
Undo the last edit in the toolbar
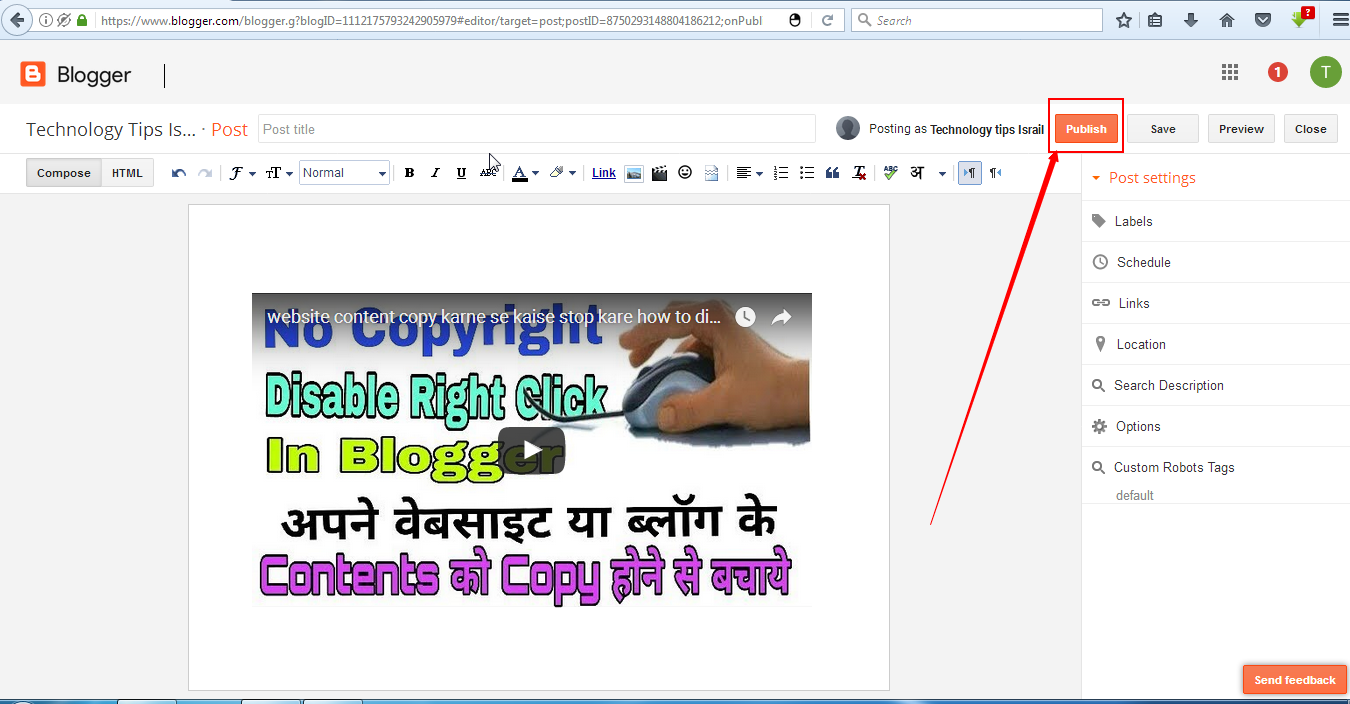click(x=179, y=173)
